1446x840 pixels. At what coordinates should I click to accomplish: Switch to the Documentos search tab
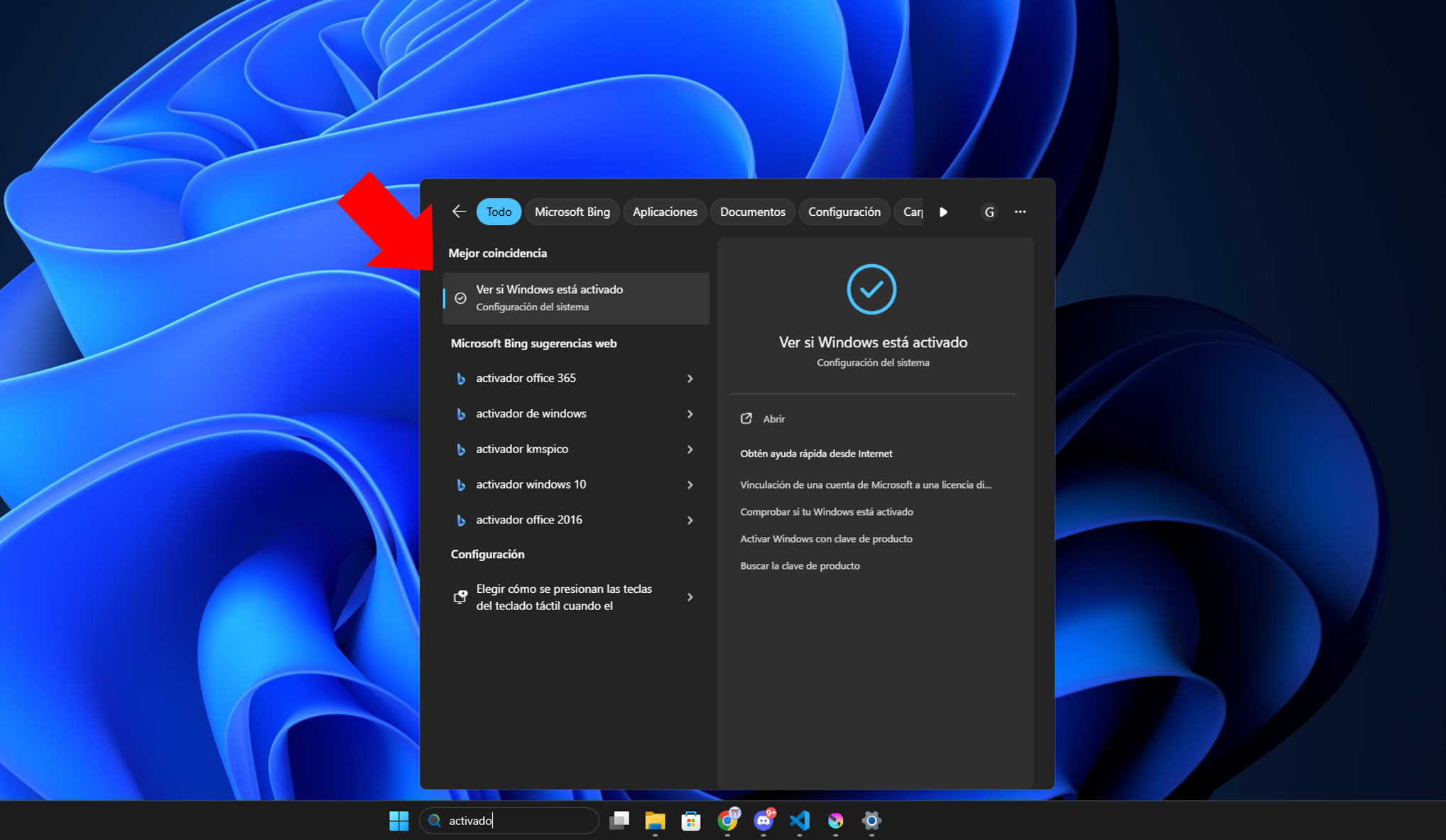pyautogui.click(x=752, y=211)
